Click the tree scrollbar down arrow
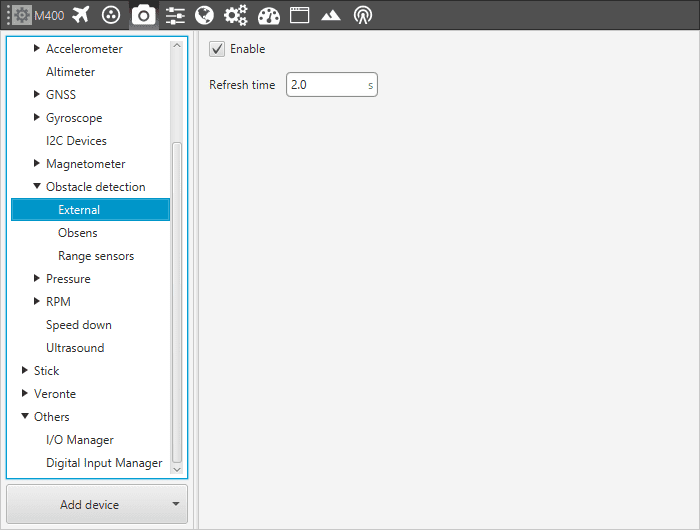700x530 pixels. [177, 469]
